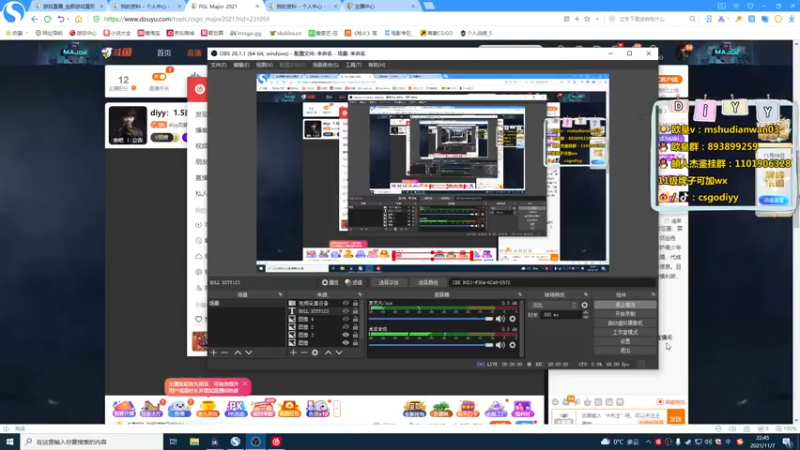Screen dimensions: 800x450
Task: Toggle visibility of 图像 2 source
Action: click(345, 327)
